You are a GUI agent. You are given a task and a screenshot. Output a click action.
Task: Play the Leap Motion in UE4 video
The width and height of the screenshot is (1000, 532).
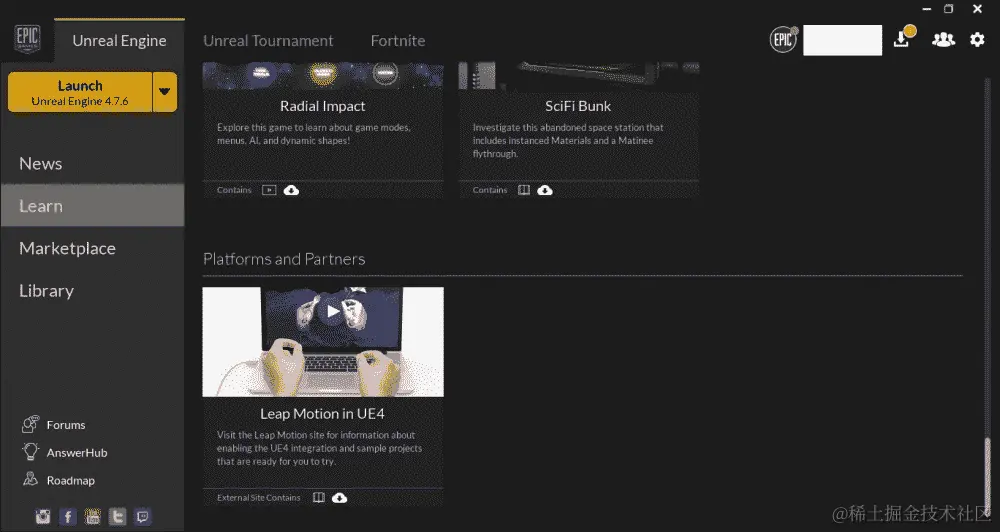point(332,311)
